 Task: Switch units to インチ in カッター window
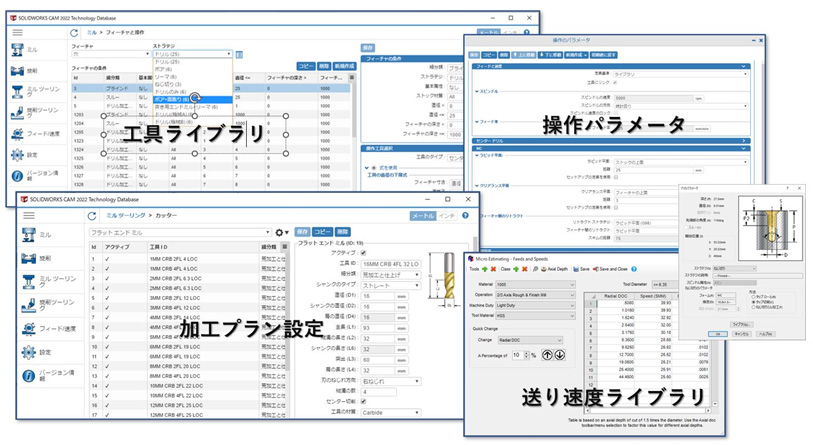446,216
